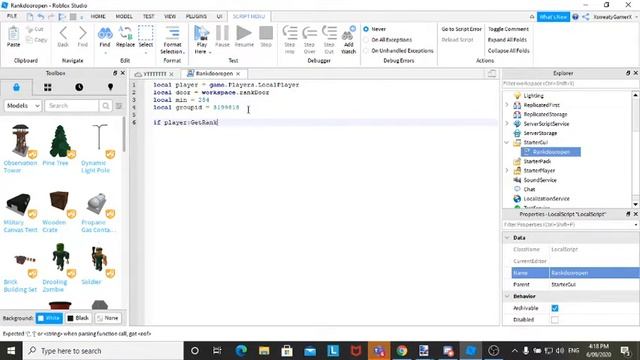
Task: Open the Toolbox Recent clock icon
Action: click(x=79, y=87)
